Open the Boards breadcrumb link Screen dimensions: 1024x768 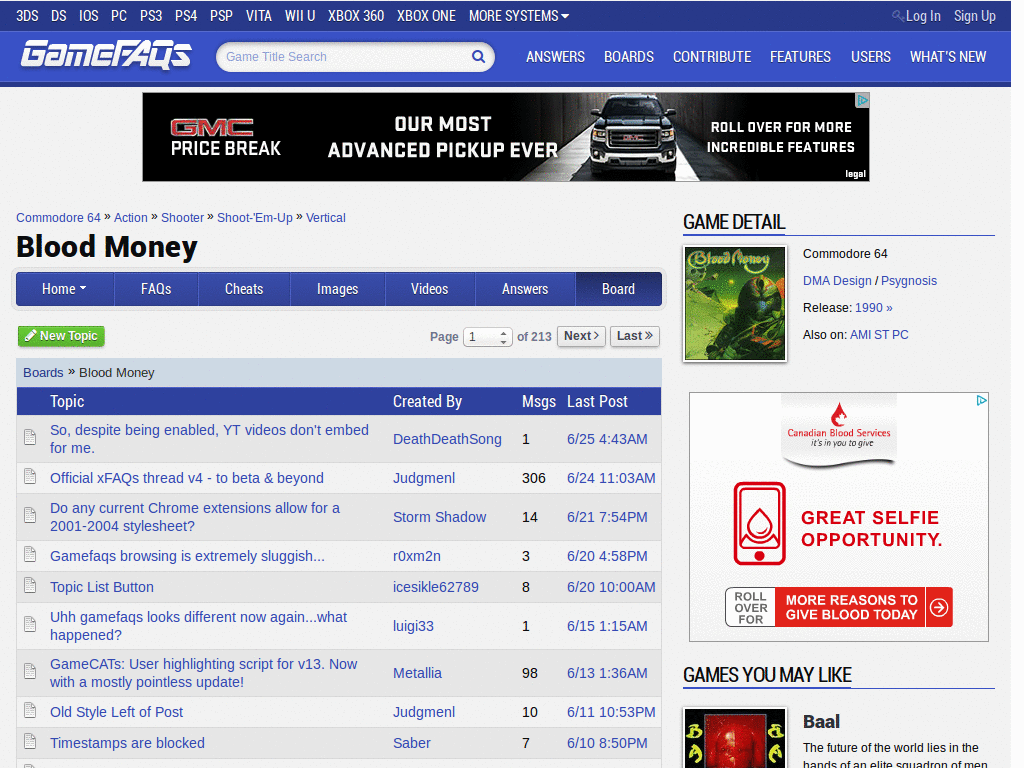click(x=43, y=372)
